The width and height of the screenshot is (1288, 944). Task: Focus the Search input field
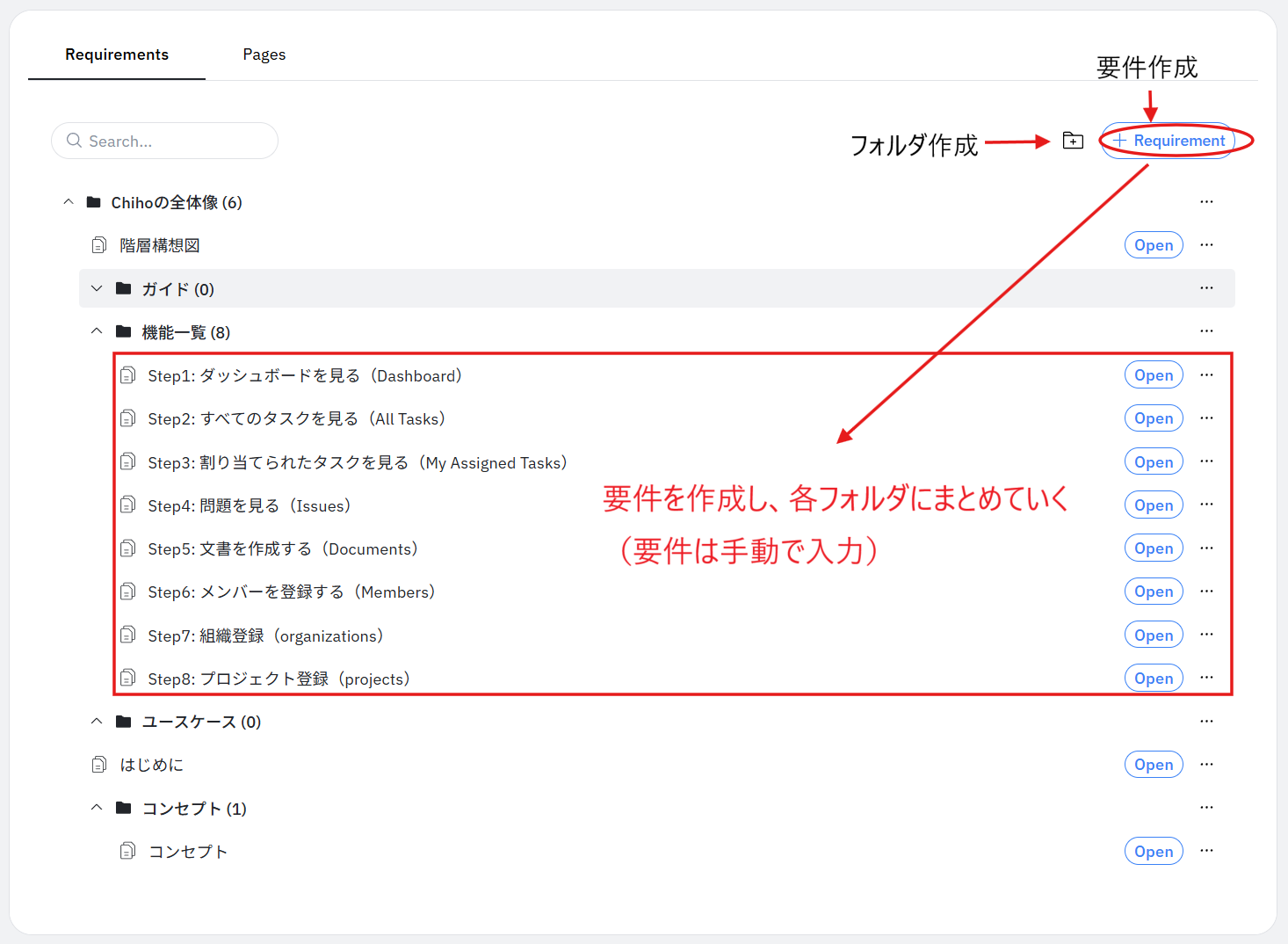[x=176, y=141]
